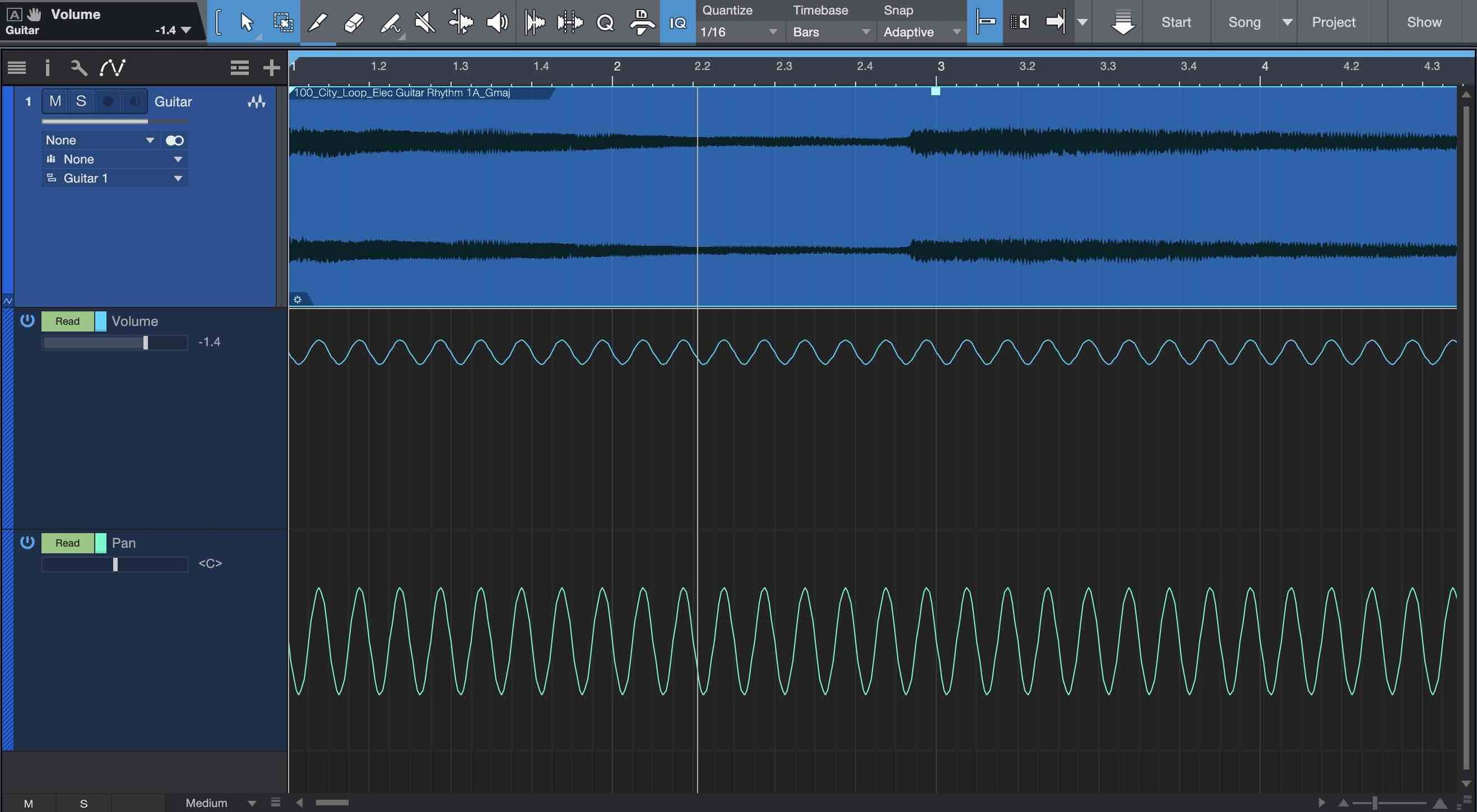Screen dimensions: 1477x812
Task: Select the Arrow tool
Action: coord(246,22)
